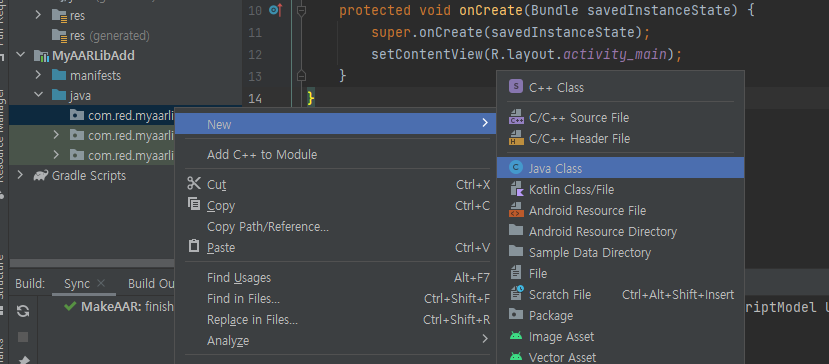
Task: Create a new plain File
Action: [621, 273]
